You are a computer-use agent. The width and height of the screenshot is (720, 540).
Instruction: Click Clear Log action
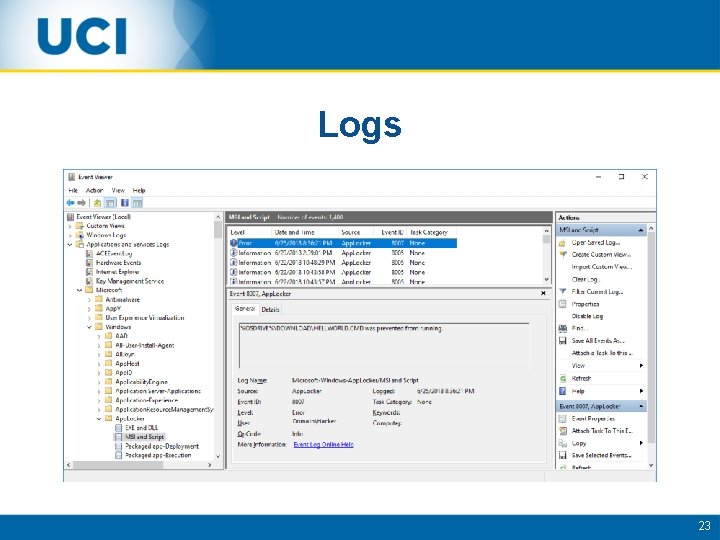point(585,279)
